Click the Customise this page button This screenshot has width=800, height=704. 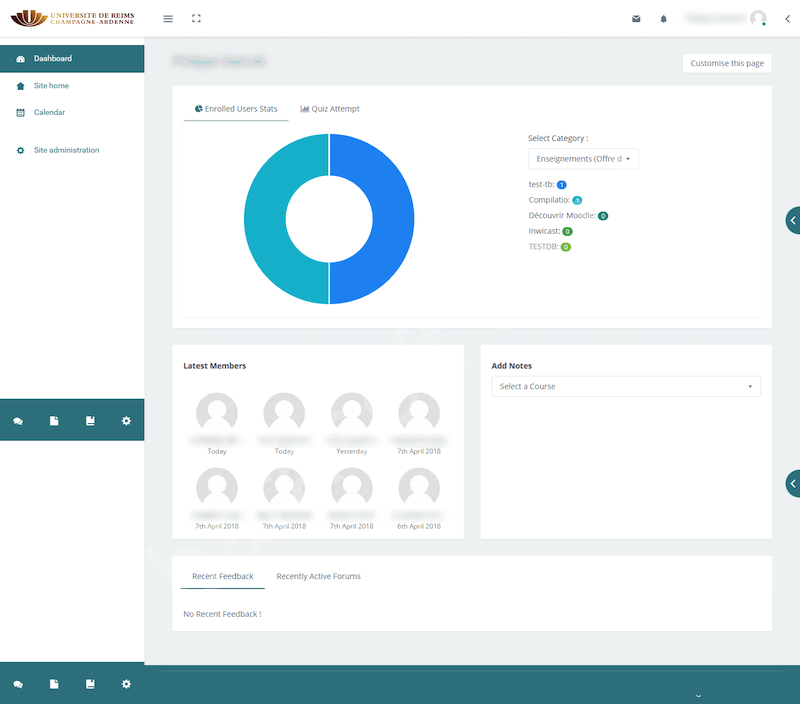pyautogui.click(x=727, y=63)
